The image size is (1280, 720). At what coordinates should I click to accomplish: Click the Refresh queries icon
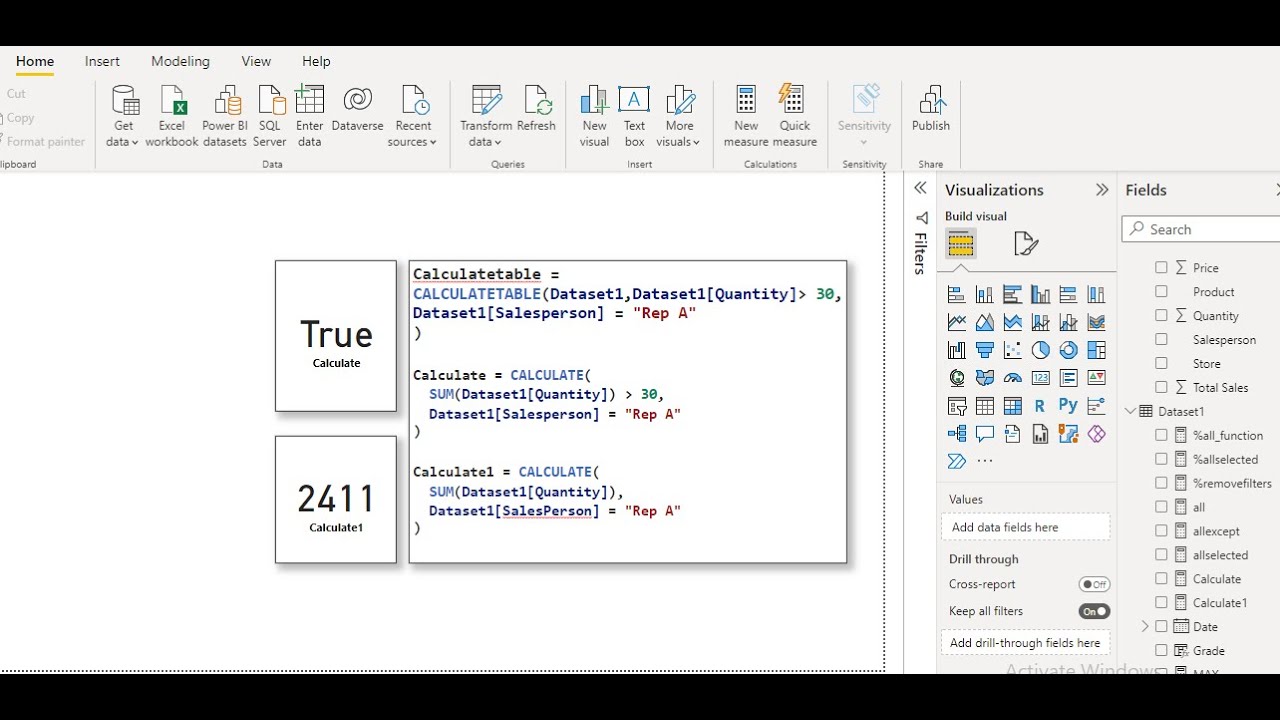click(537, 100)
